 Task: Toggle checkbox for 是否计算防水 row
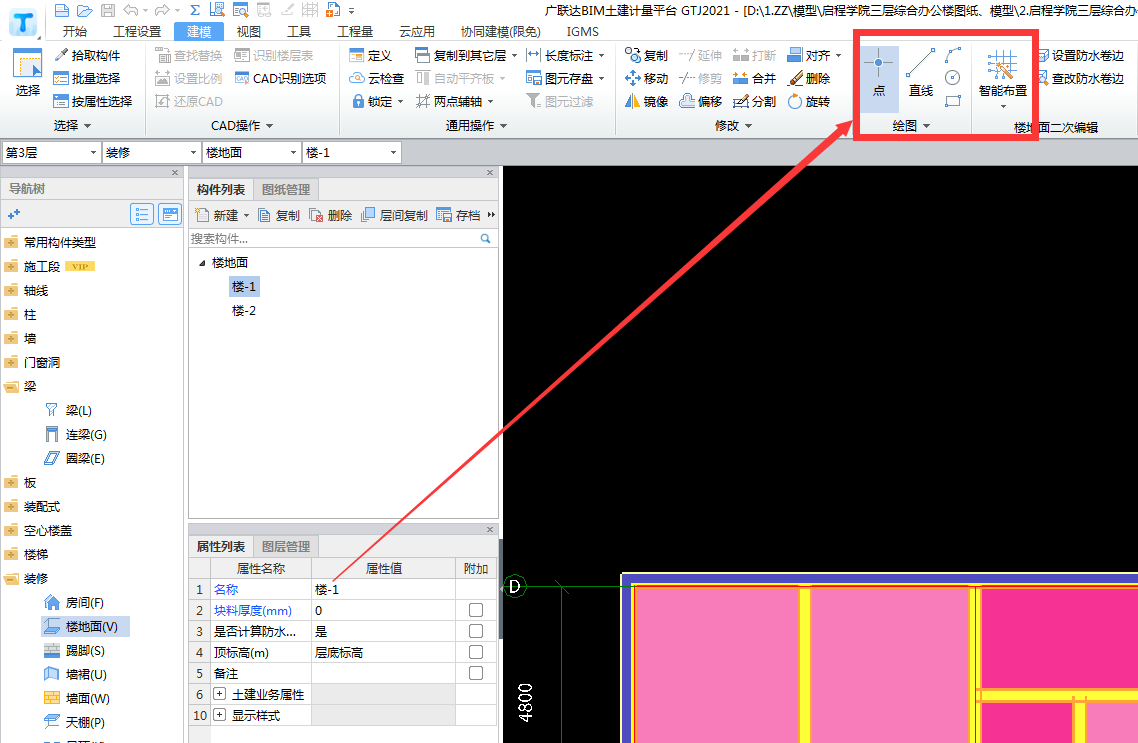[x=476, y=631]
